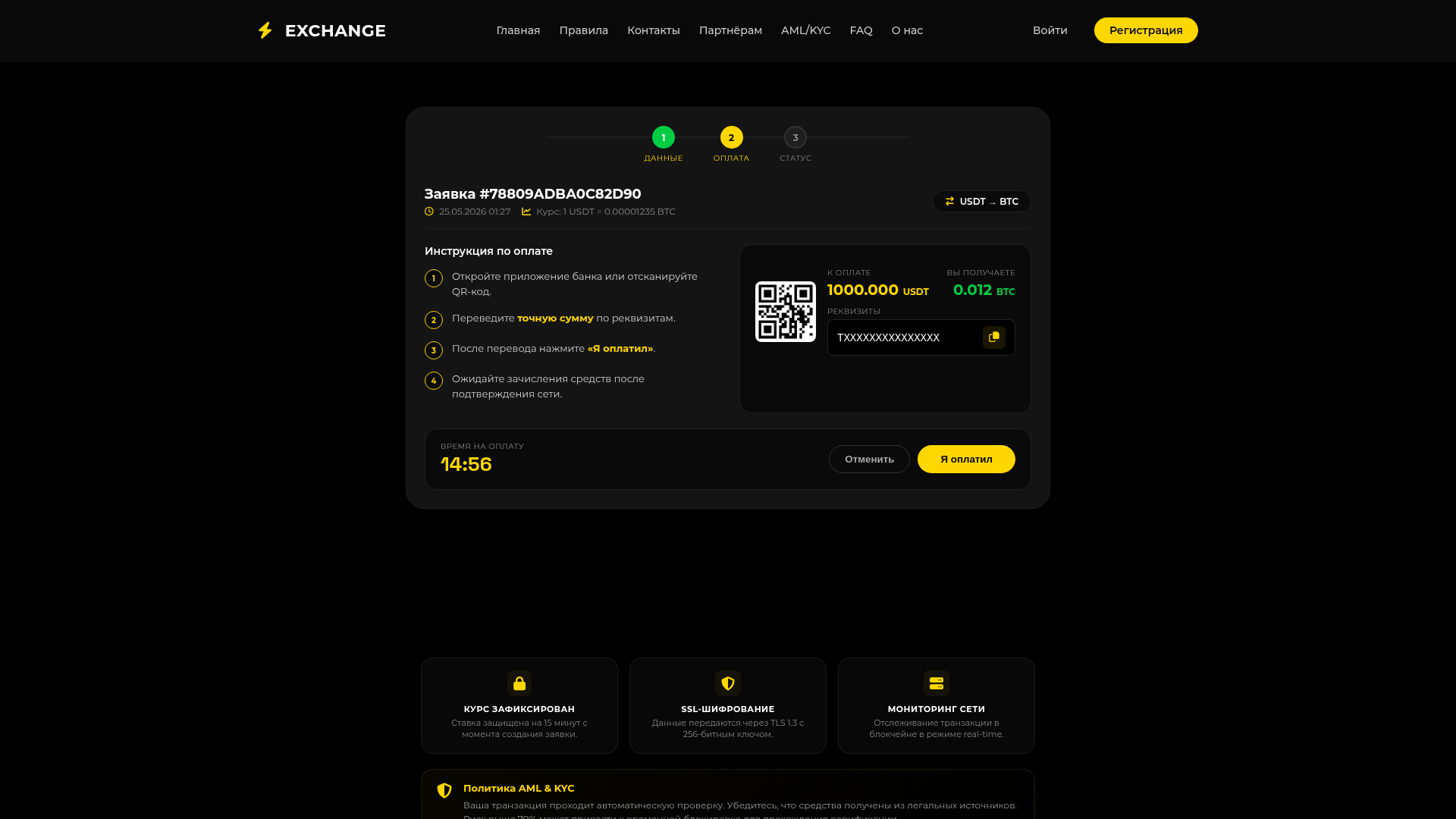
Task: Click the USDT → BTC direction badge
Action: [x=982, y=201]
